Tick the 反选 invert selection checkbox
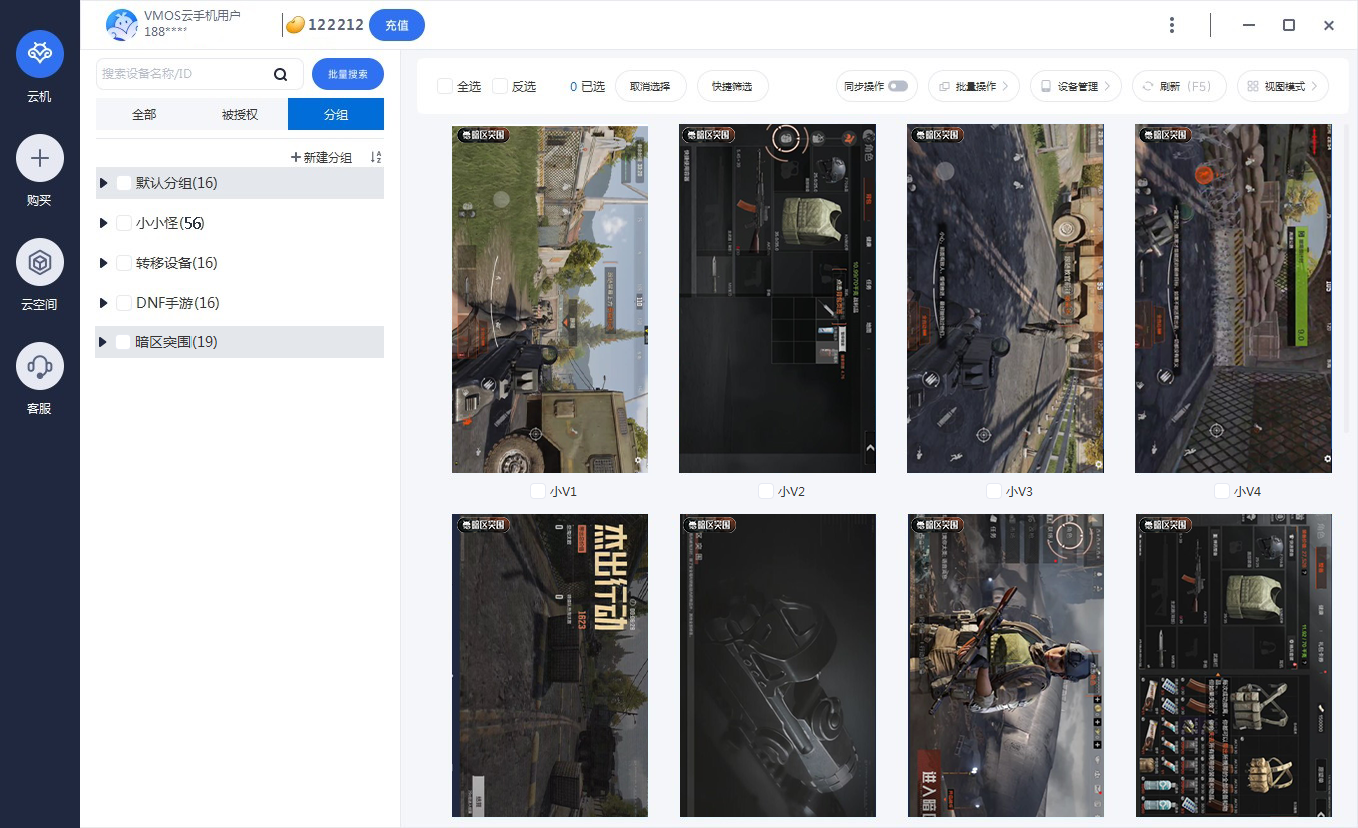 click(x=500, y=86)
